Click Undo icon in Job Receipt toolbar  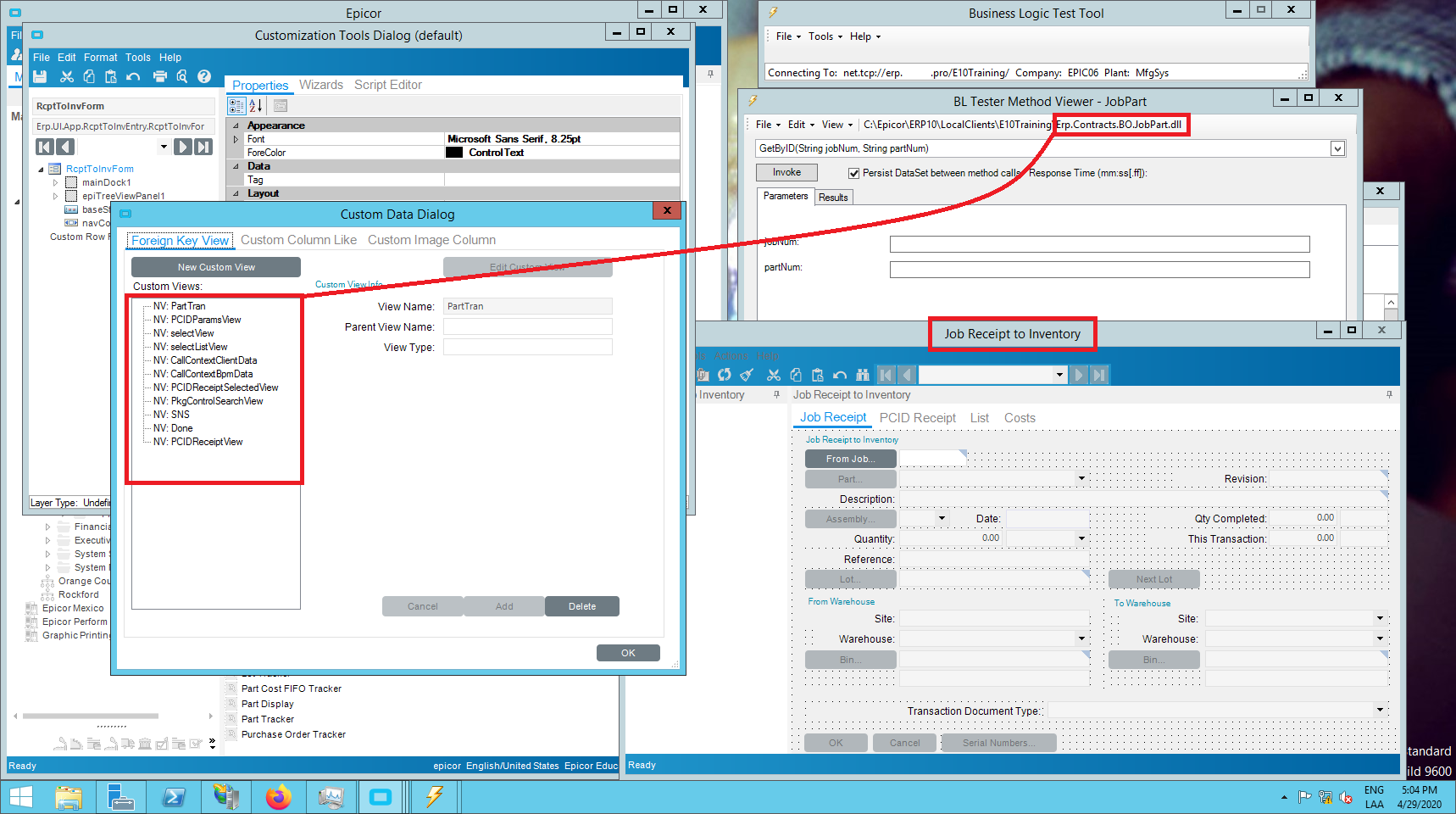tap(840, 375)
